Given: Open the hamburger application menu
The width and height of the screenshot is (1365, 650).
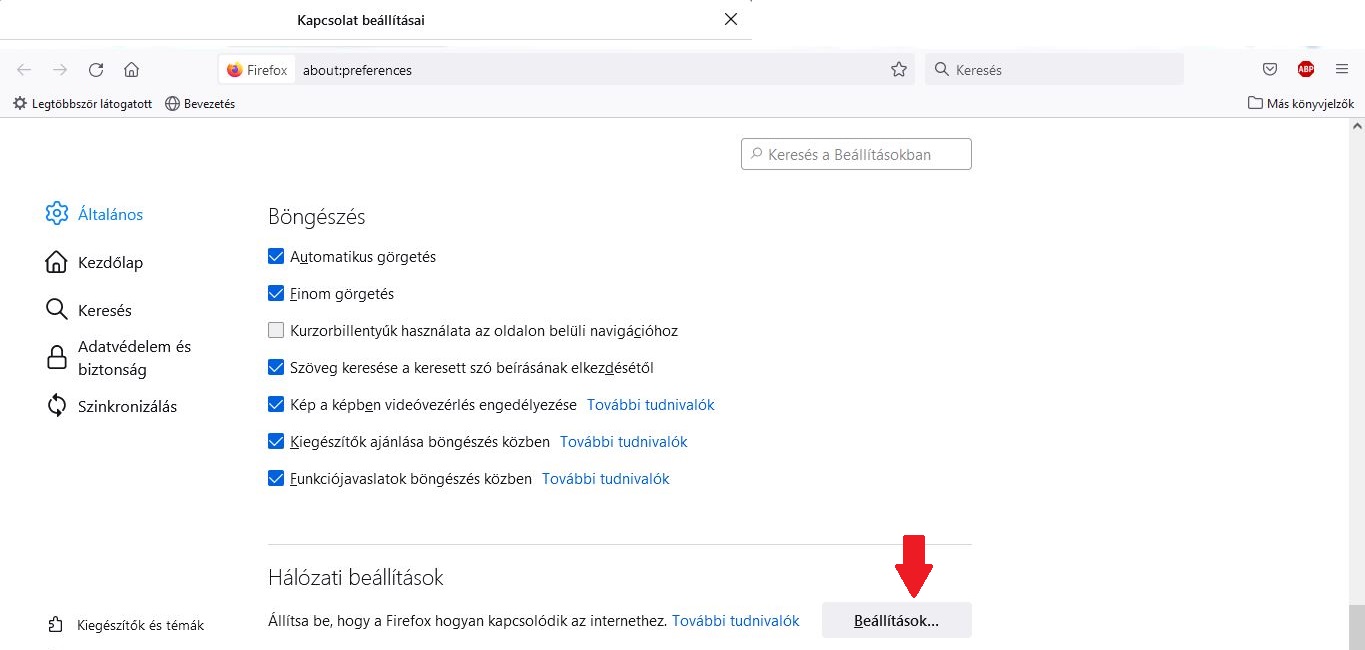Looking at the screenshot, I should [x=1342, y=69].
